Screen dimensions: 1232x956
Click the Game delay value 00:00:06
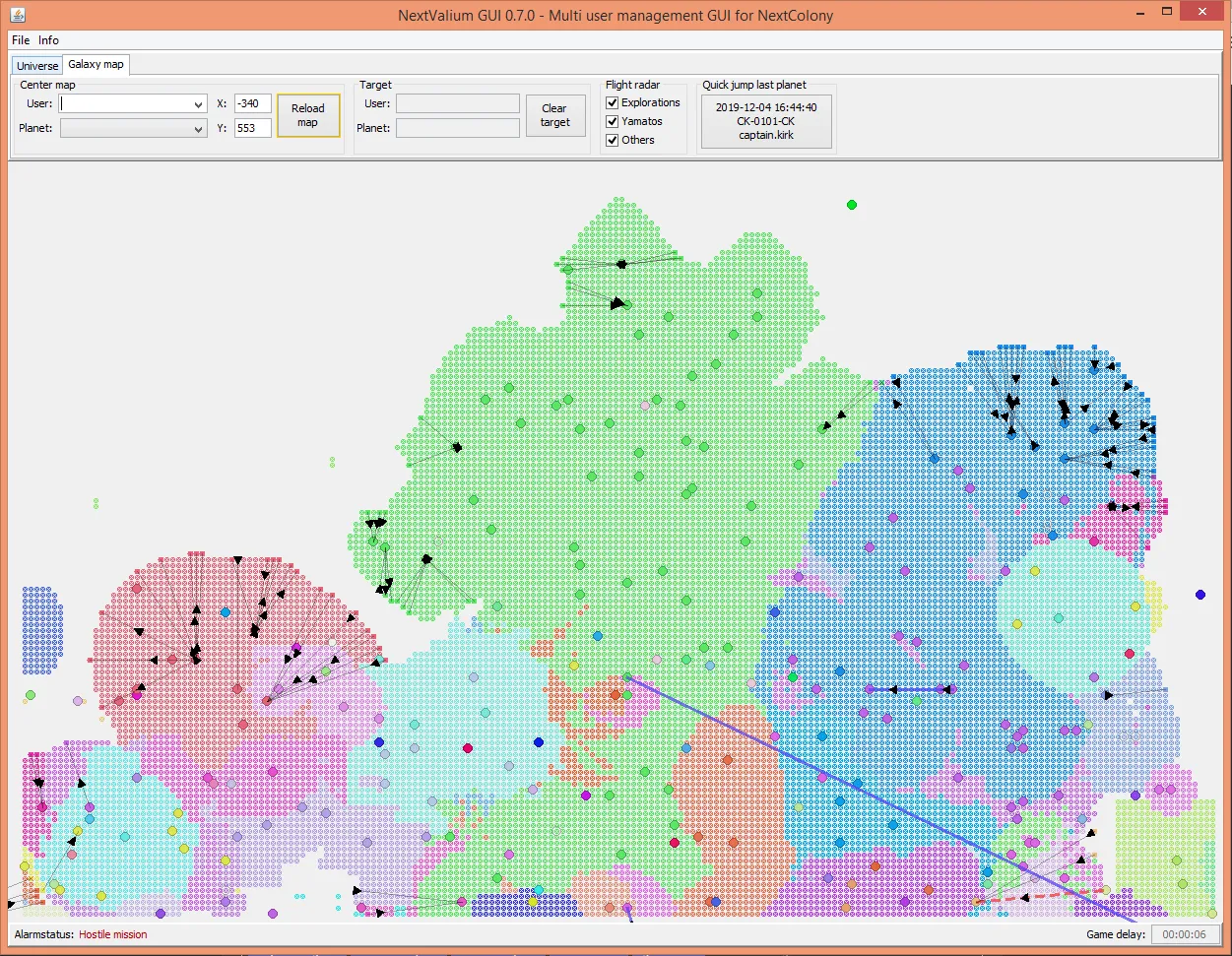pos(1185,934)
